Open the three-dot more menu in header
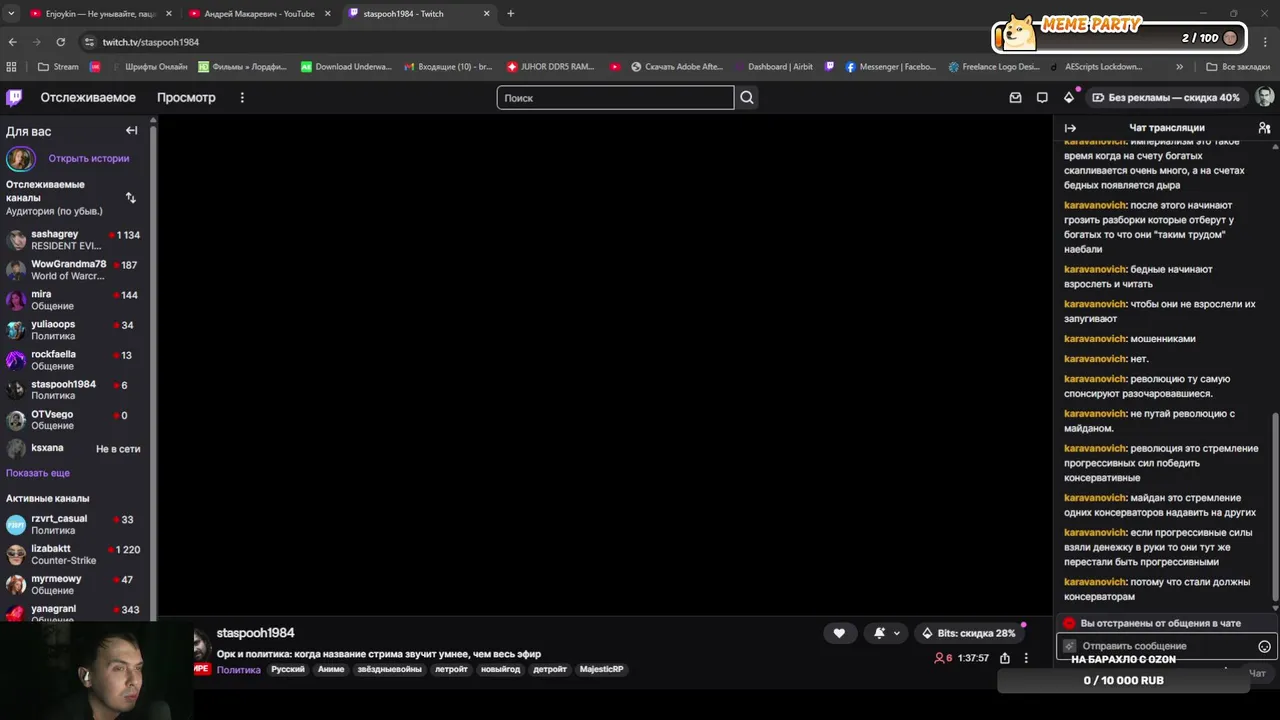 [242, 97]
